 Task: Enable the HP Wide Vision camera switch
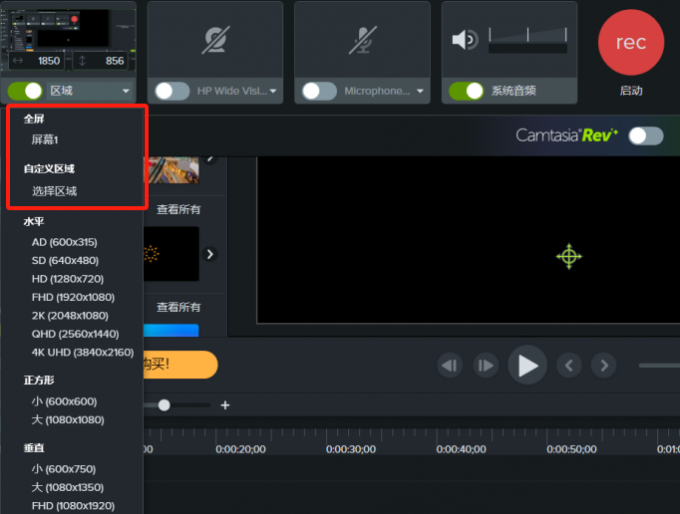172,91
